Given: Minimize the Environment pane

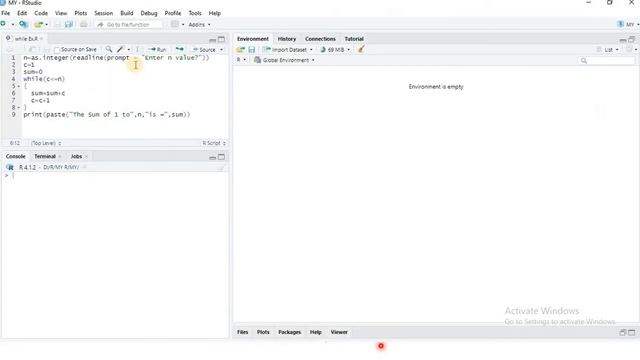Looking at the screenshot, I should pyautogui.click(x=623, y=40).
